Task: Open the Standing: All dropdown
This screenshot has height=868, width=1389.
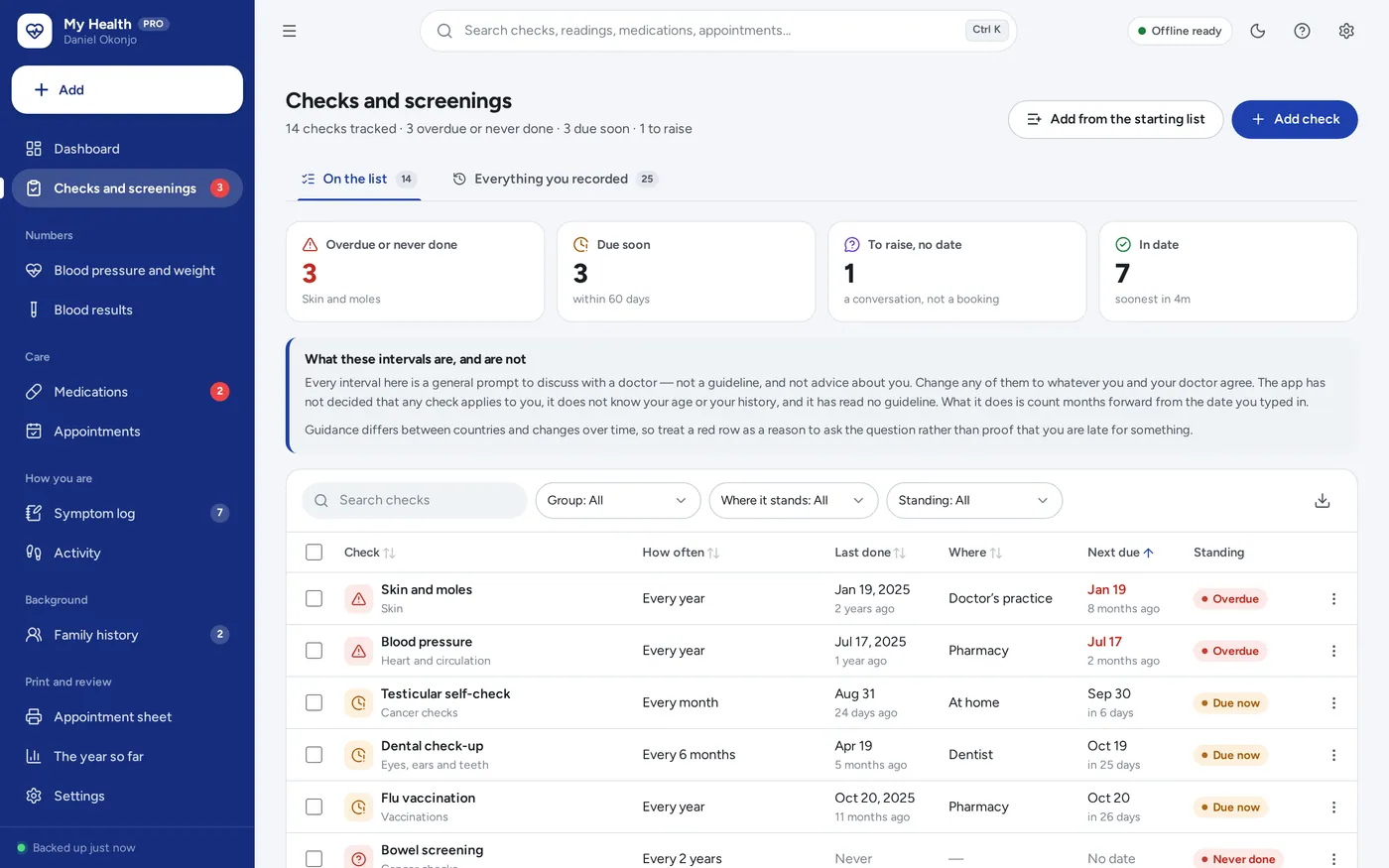Action: pos(974,501)
